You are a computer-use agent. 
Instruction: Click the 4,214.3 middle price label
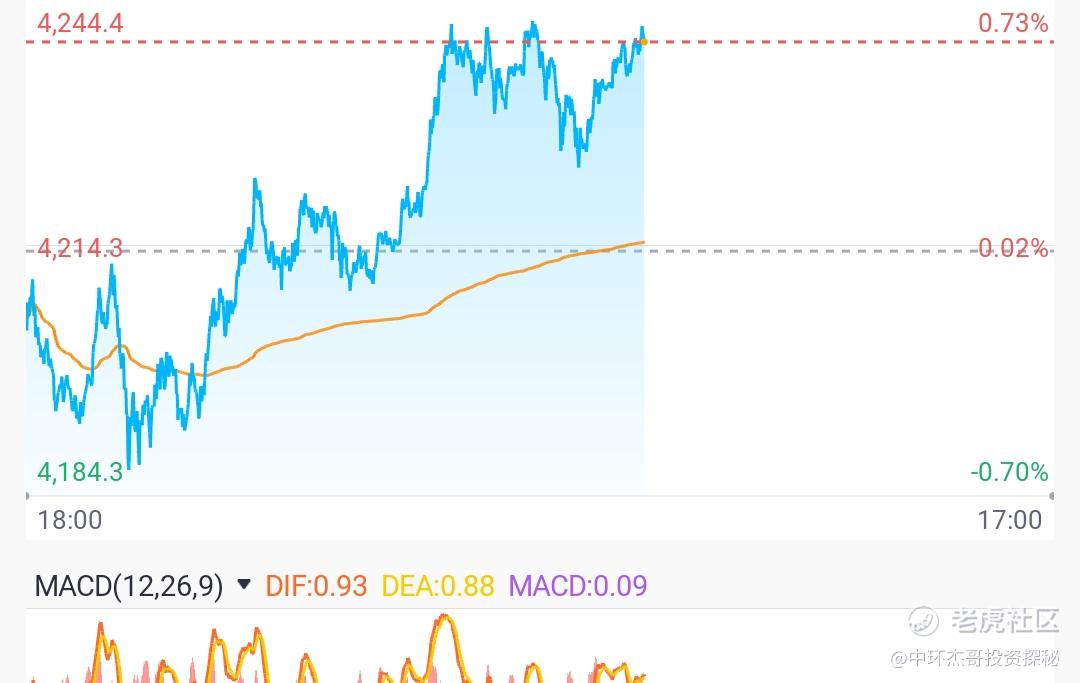pyautogui.click(x=80, y=248)
